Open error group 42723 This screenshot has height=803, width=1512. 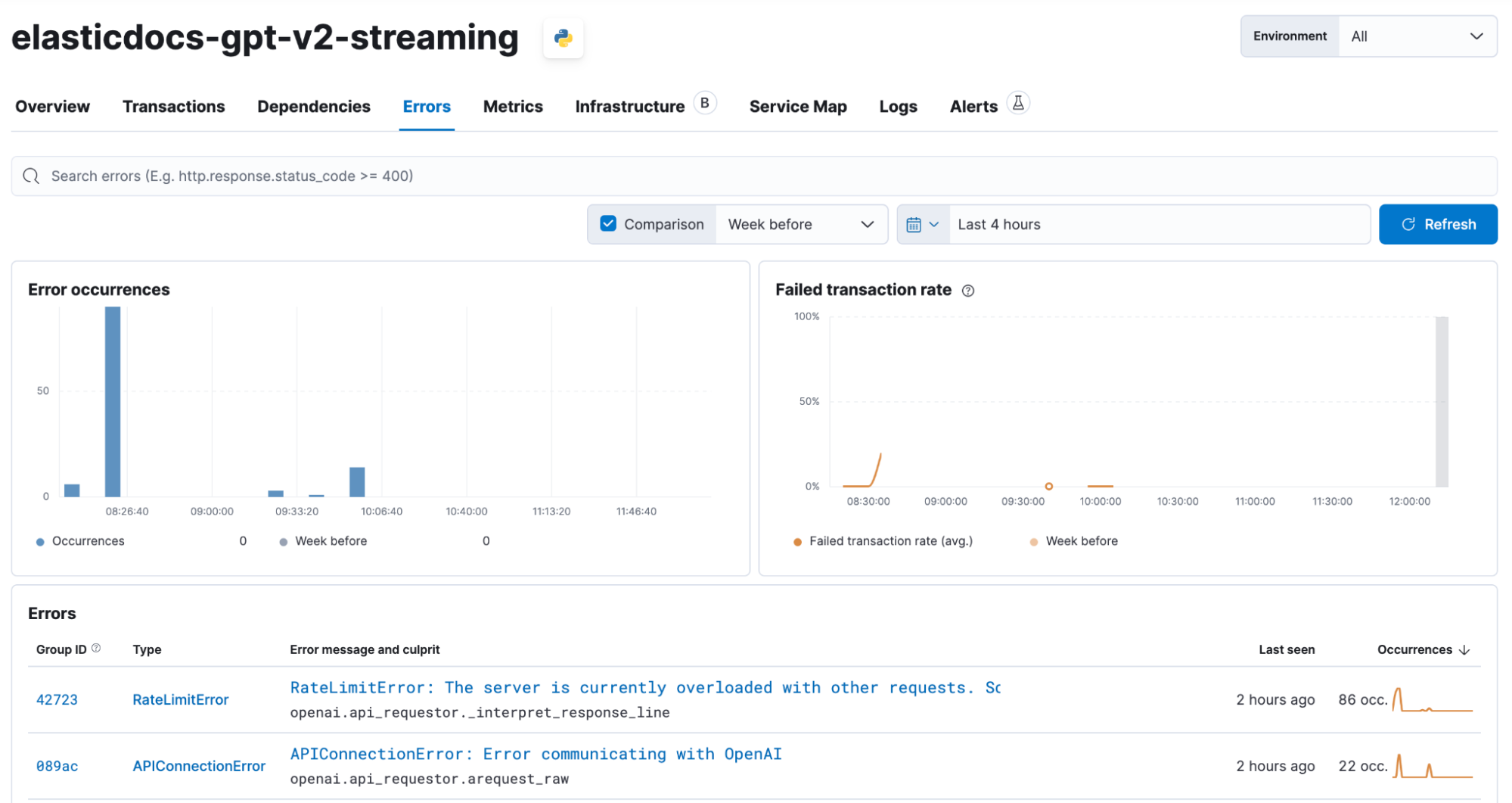click(x=57, y=699)
